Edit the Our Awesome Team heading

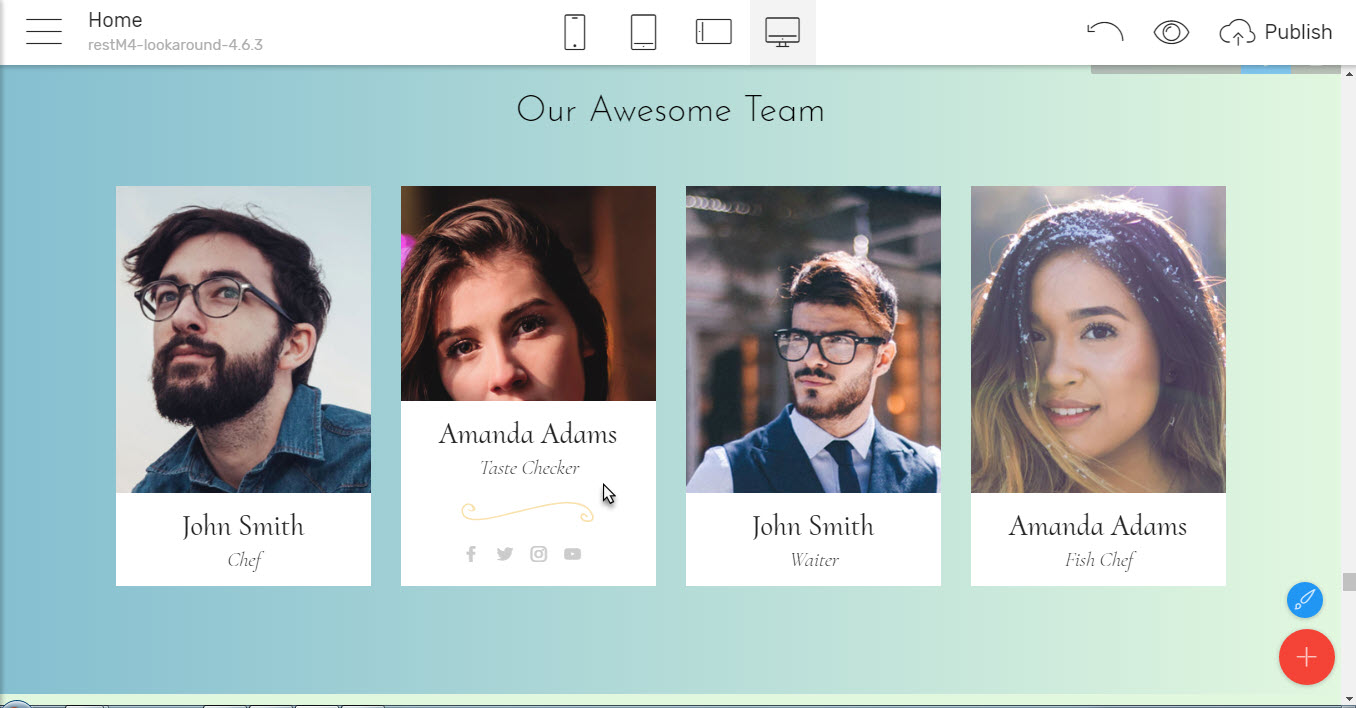tap(671, 110)
